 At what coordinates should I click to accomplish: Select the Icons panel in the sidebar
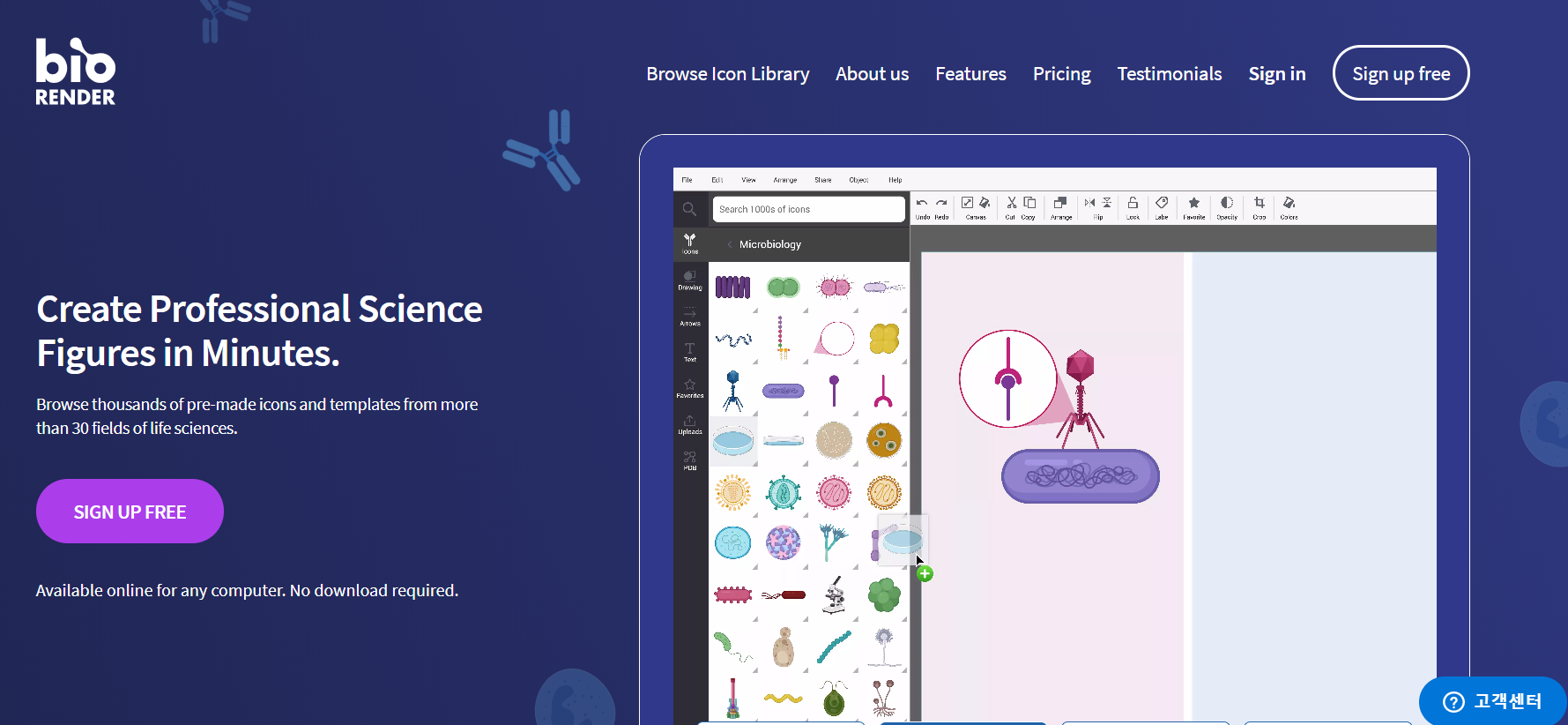coord(690,243)
